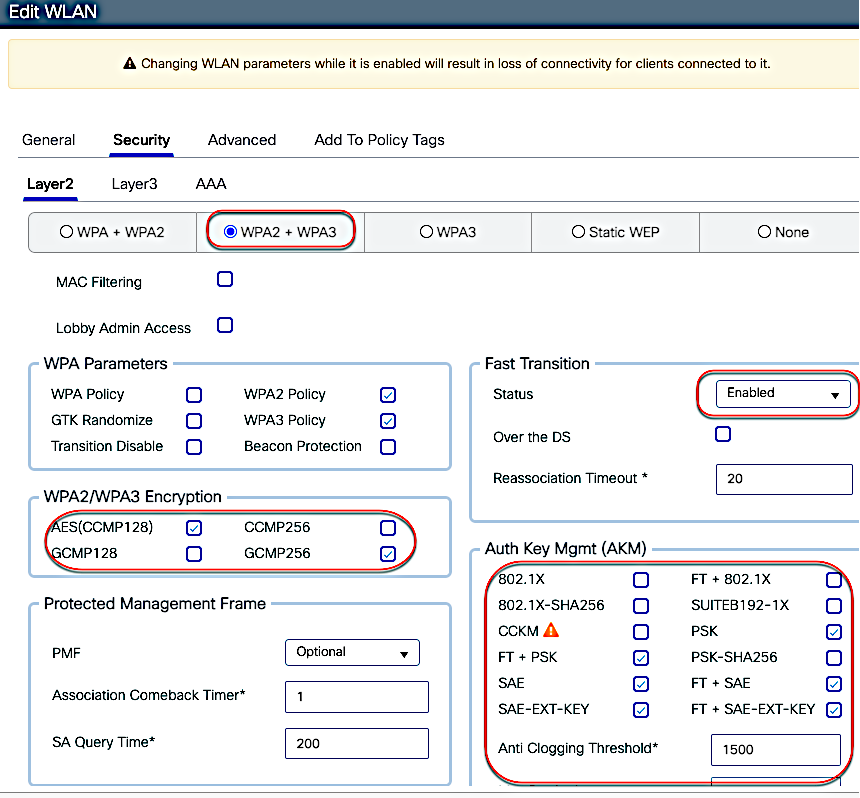
Task: Enable Over the DS fast transition
Action: pyautogui.click(x=723, y=433)
